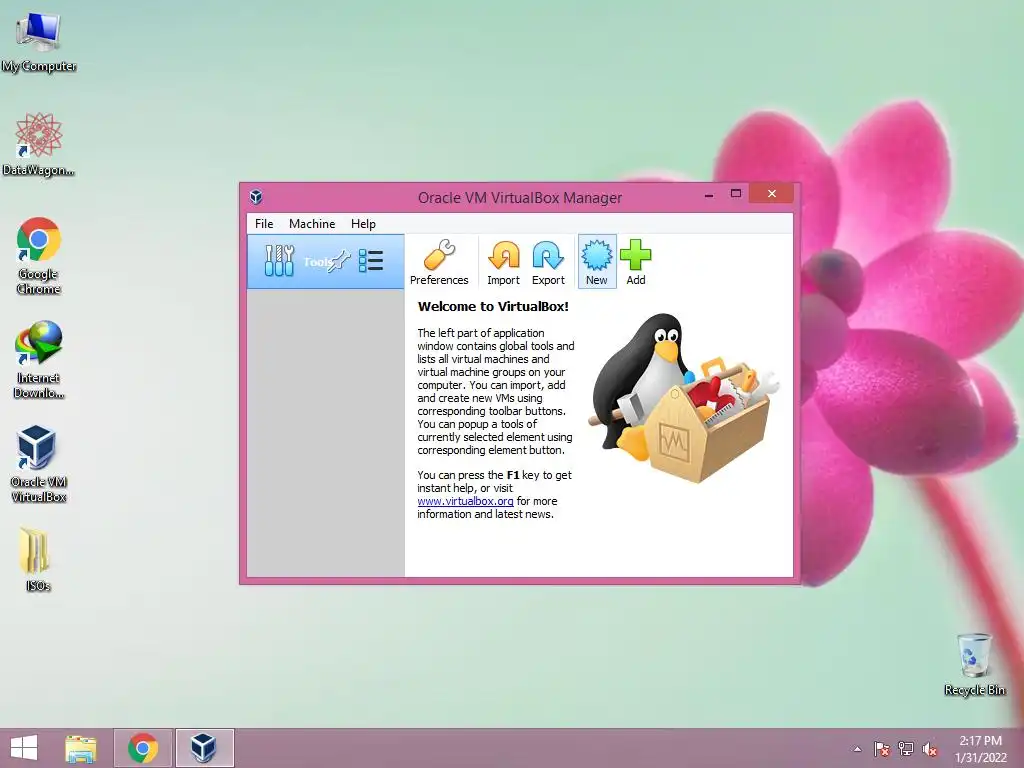Select the Recycle Bin icon
Screen dimensions: 1024x768
[974, 664]
